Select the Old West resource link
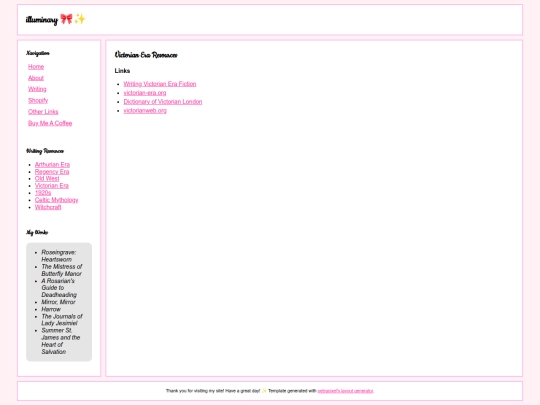The height and width of the screenshot is (405, 540). (47, 179)
